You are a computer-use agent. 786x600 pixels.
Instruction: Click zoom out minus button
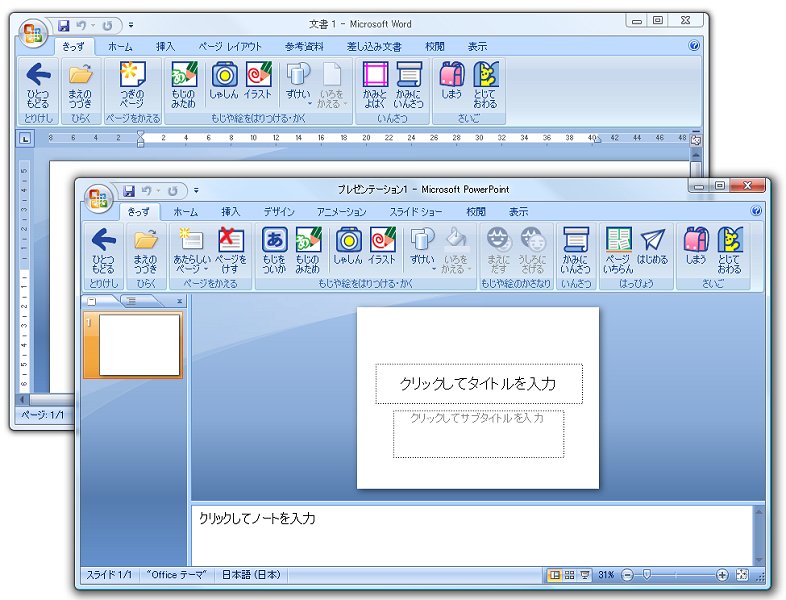(627, 575)
